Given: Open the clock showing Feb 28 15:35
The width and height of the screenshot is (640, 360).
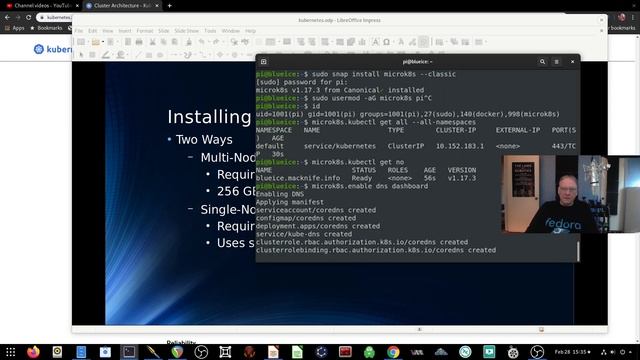Looking at the screenshot, I should 573,352.
